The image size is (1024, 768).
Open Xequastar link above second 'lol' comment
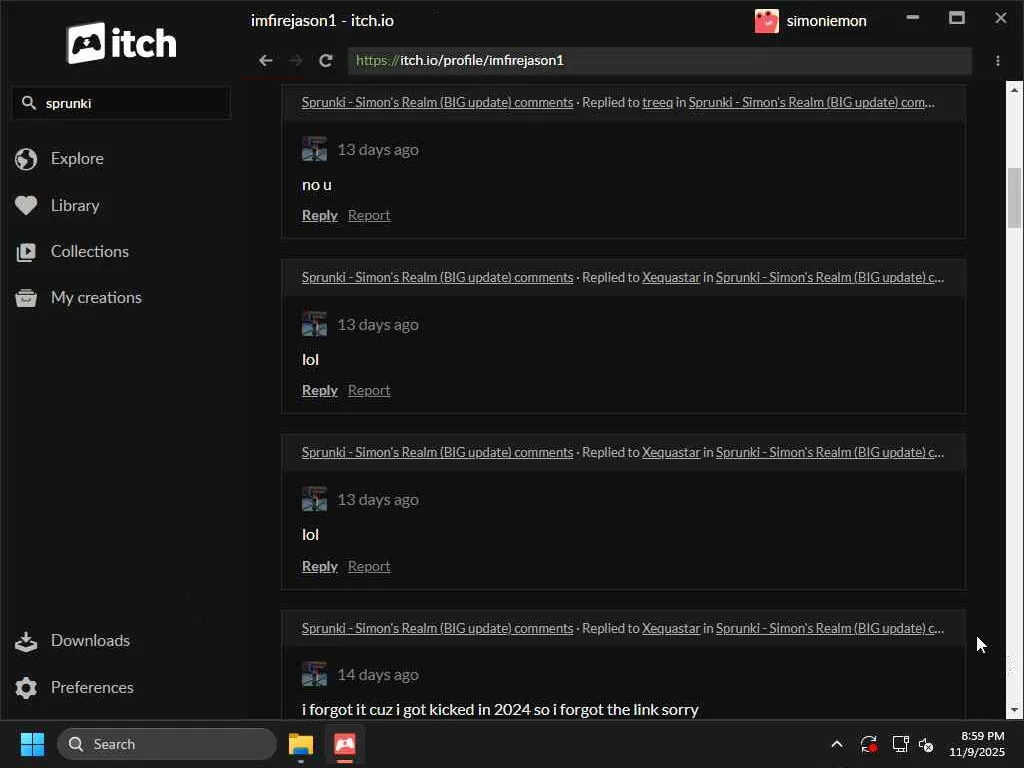(671, 453)
